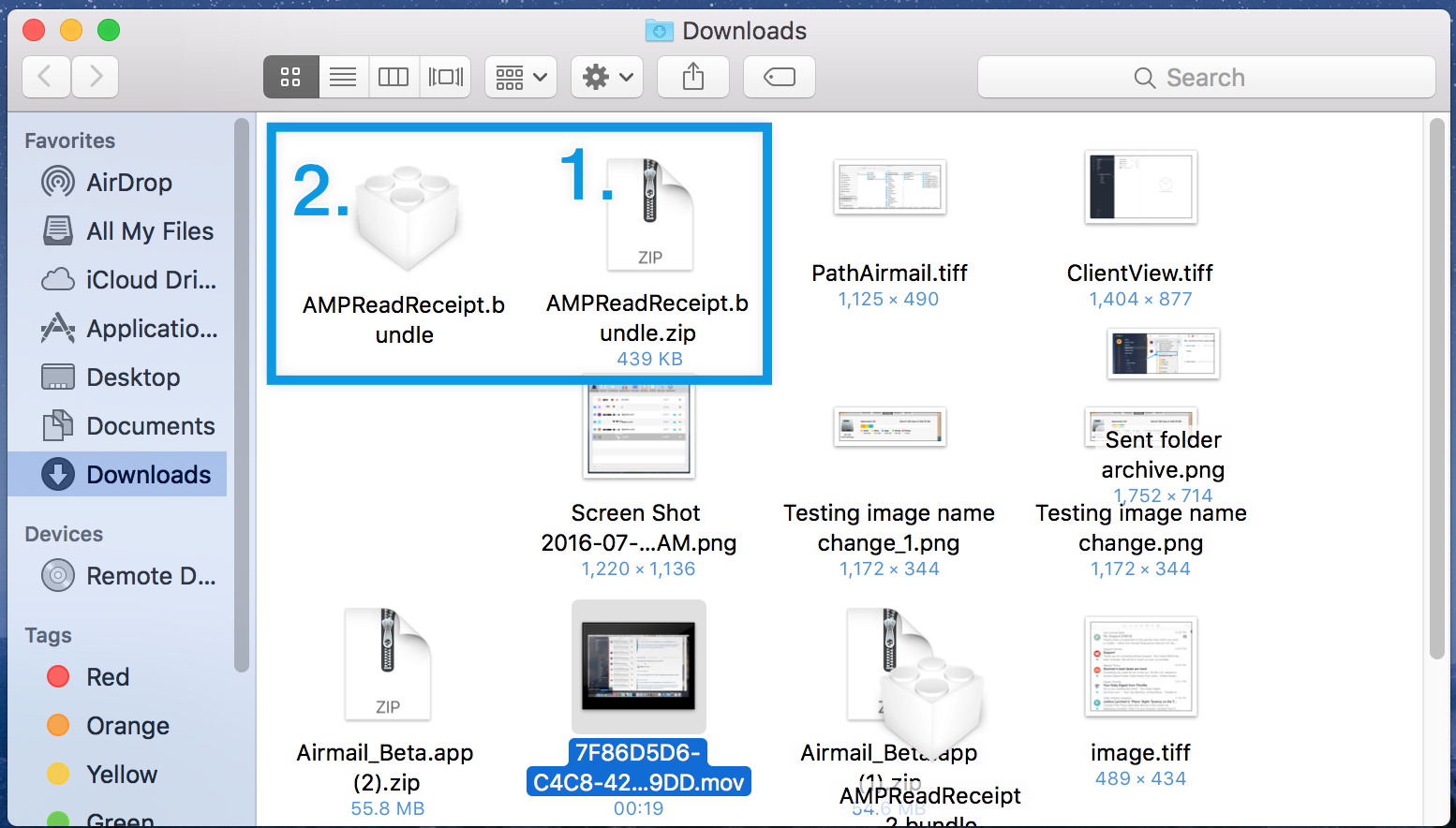This screenshot has width=1456, height=828.
Task: Click the Edit Tags toolbar button
Action: pos(779,77)
